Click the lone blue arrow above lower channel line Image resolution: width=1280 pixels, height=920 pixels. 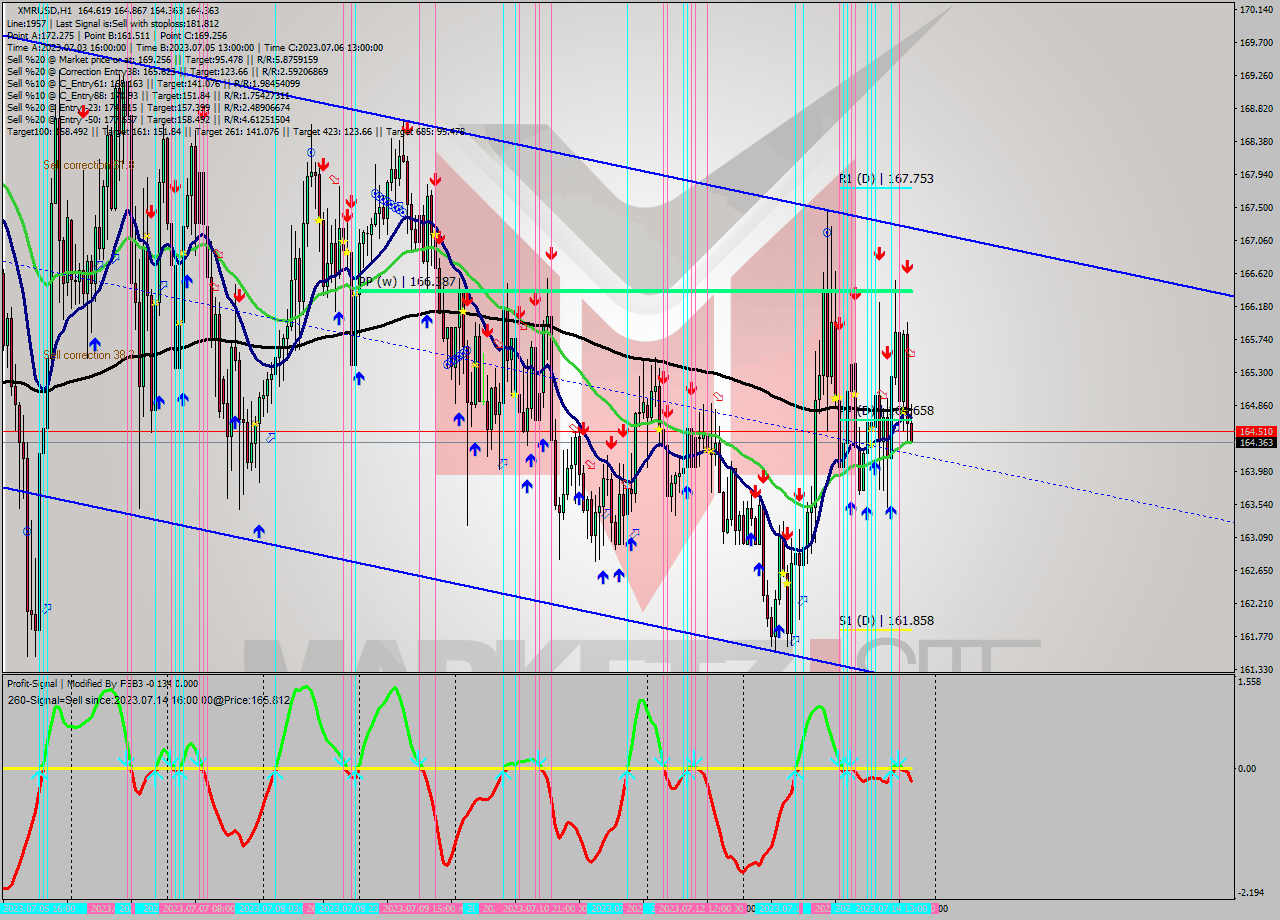(x=259, y=531)
